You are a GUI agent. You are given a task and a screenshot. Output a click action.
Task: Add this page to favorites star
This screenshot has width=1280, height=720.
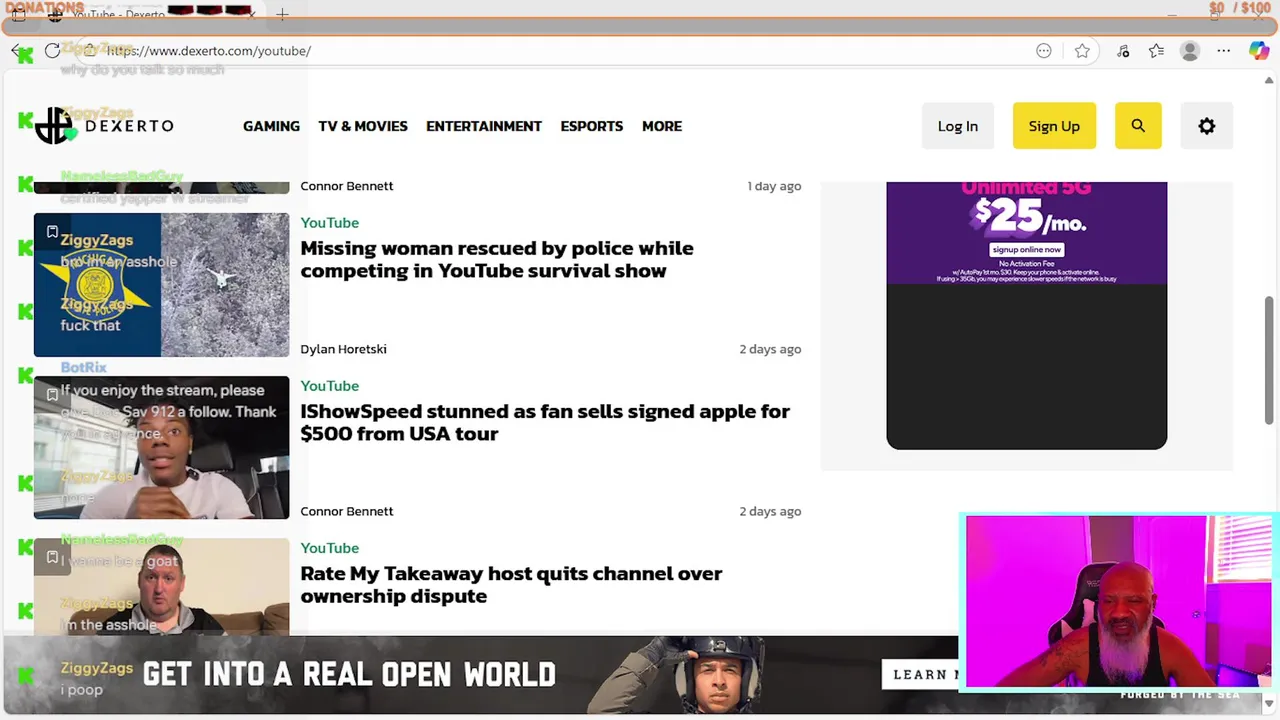(1082, 51)
